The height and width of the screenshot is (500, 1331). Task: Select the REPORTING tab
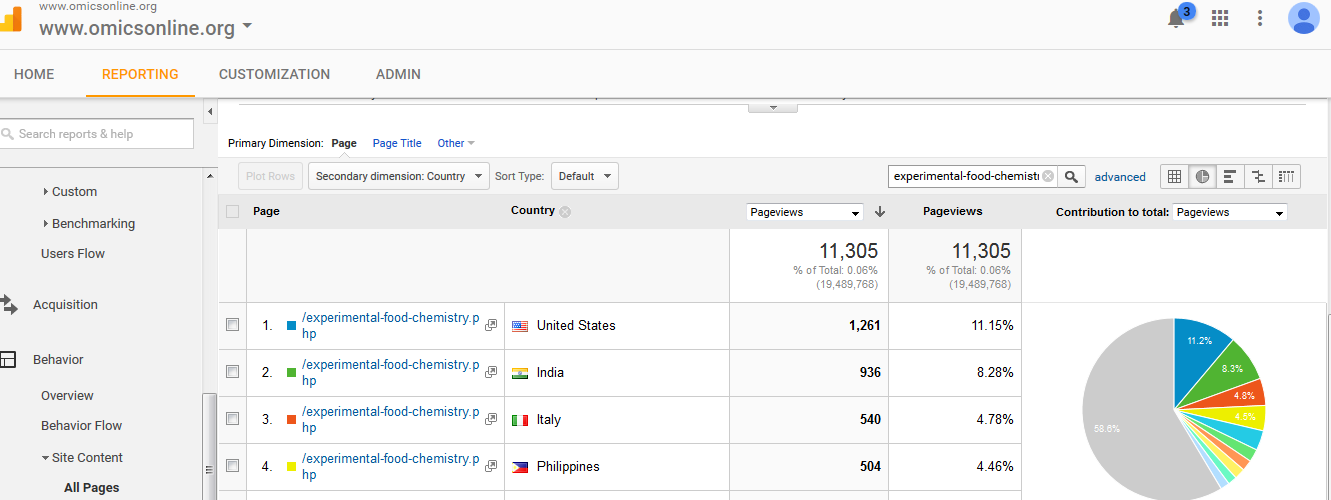pyautogui.click(x=140, y=74)
